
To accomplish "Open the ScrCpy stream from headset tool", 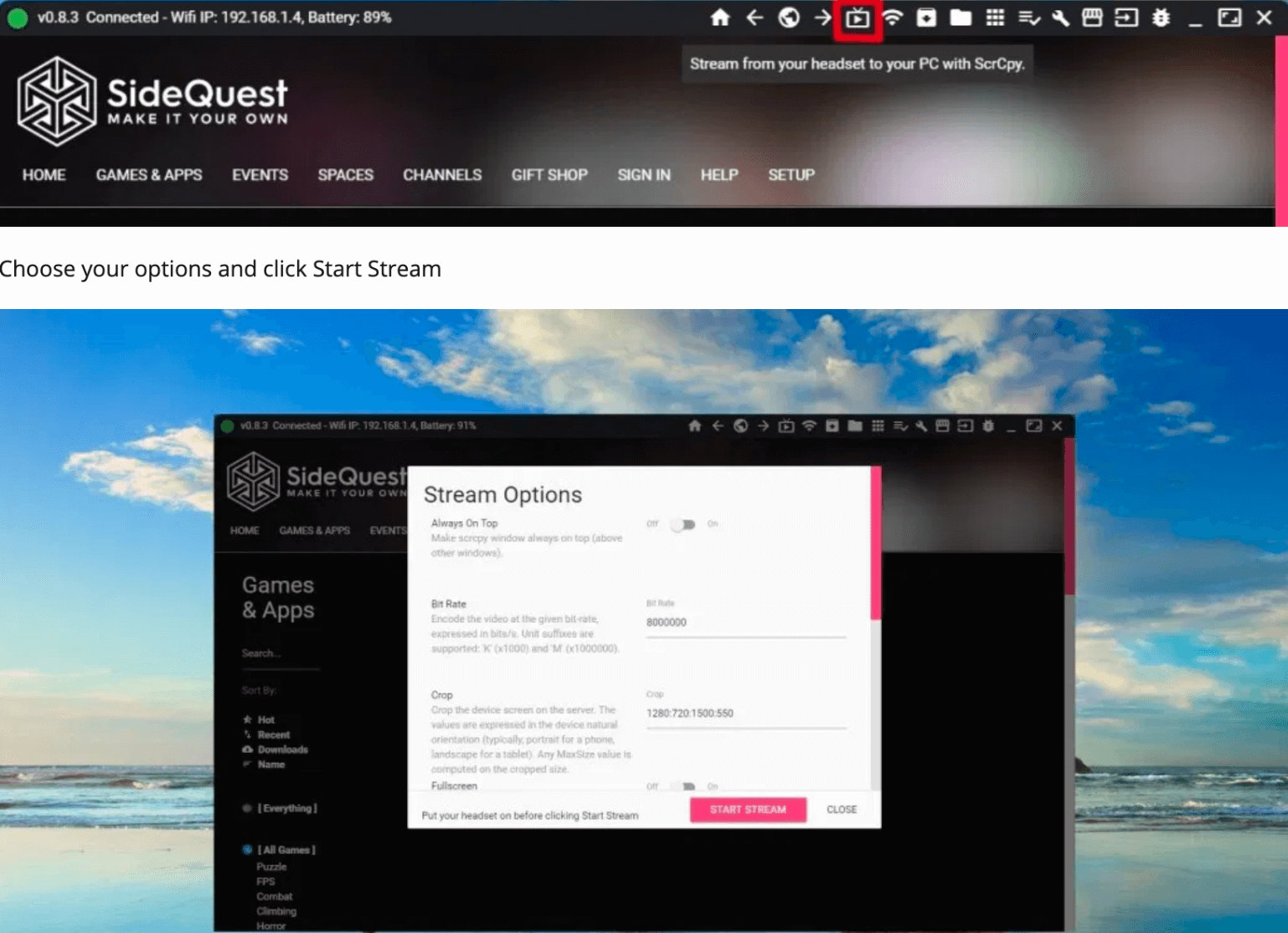I will pyautogui.click(x=856, y=18).
